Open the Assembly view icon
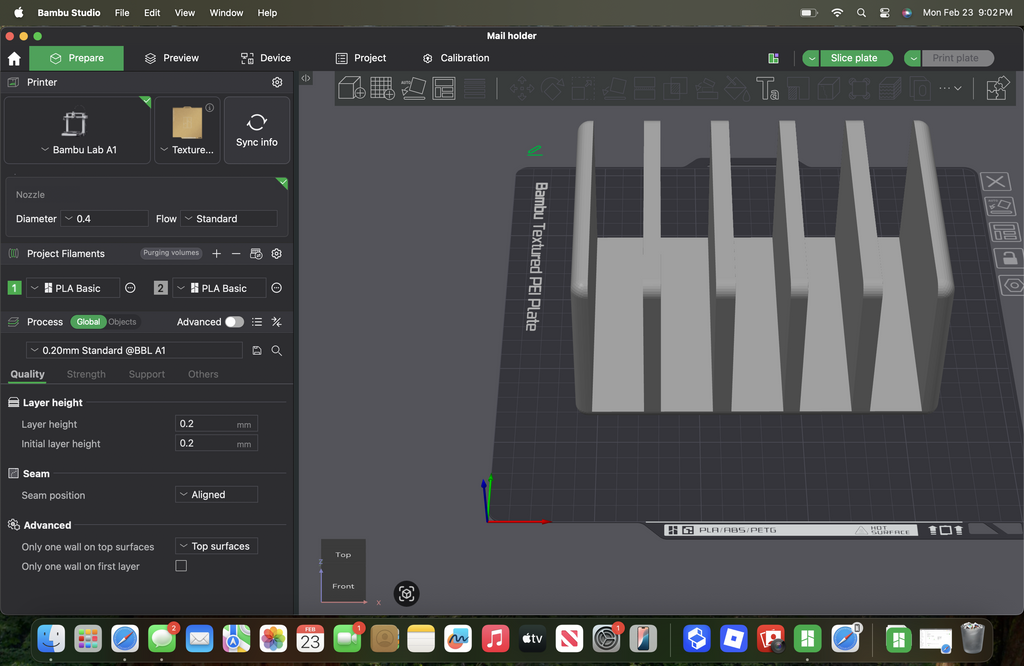Viewport: 1024px width, 666px height. click(997, 88)
